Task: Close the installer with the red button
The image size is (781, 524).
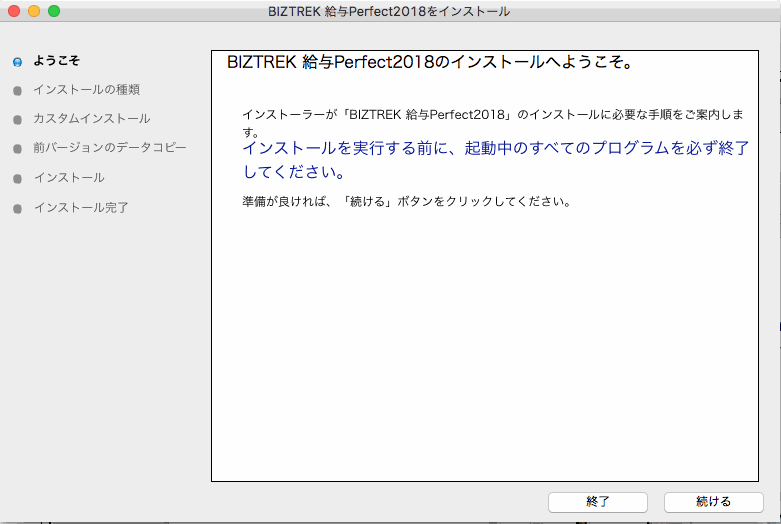Action: [14, 11]
